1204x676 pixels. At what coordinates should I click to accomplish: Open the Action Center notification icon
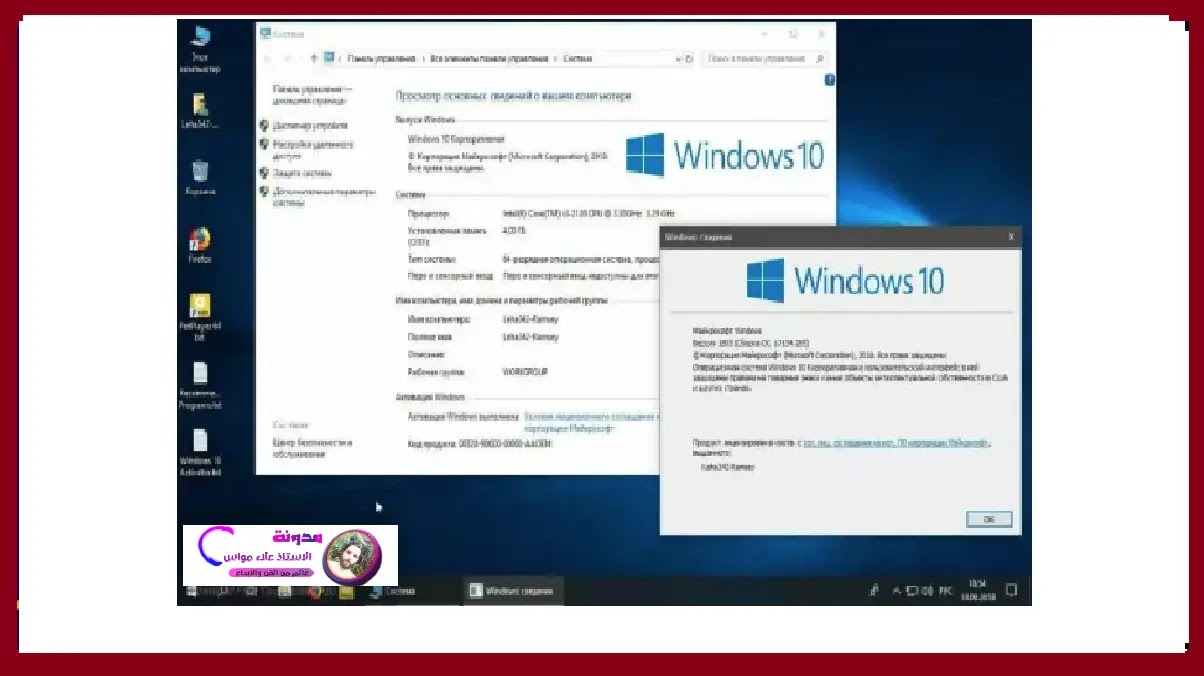pos(1011,591)
